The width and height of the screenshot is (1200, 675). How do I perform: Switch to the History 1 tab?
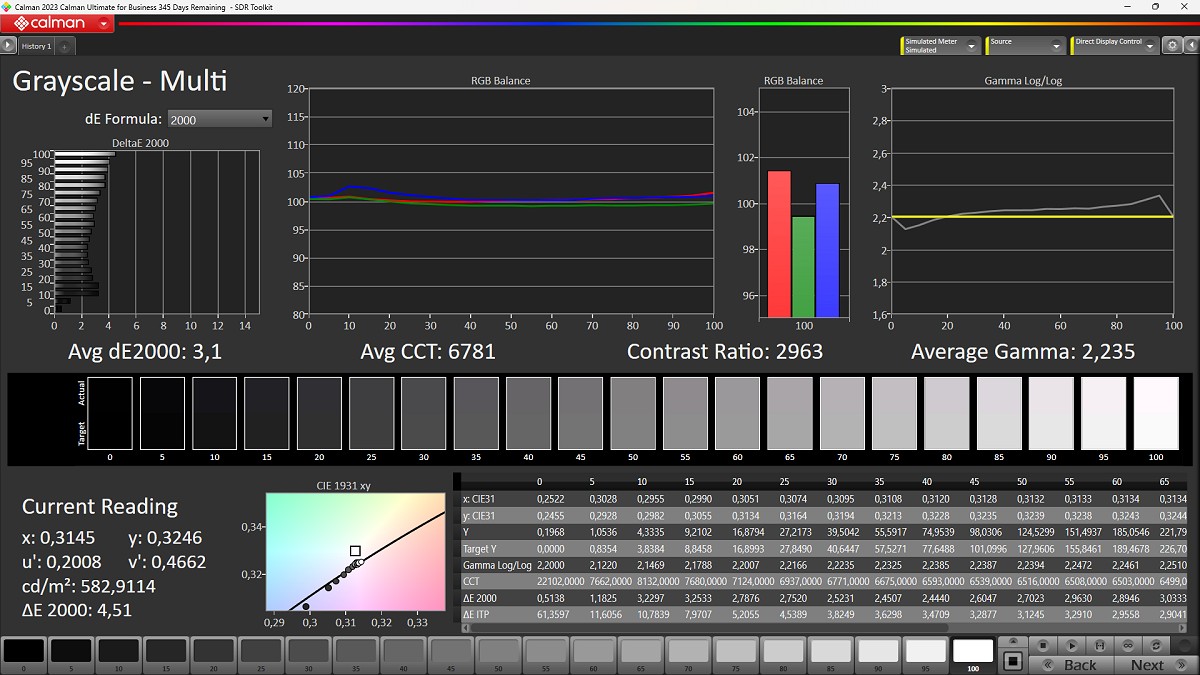tap(37, 46)
